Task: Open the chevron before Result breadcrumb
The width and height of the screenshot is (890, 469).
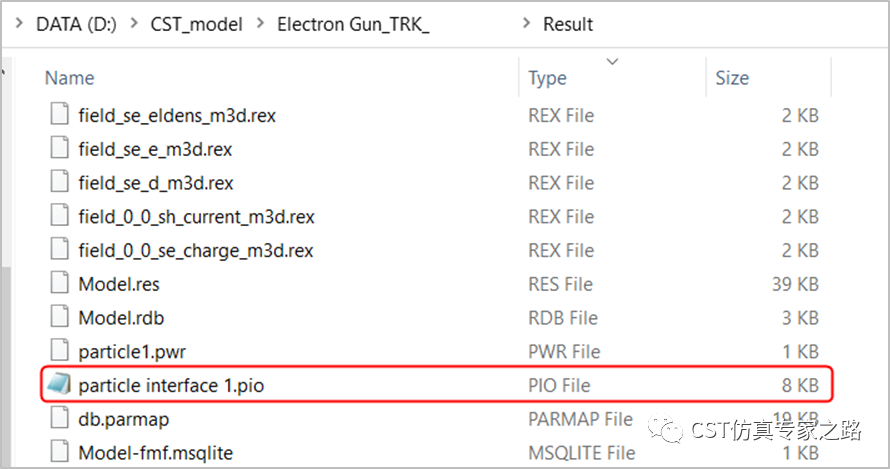Action: pyautogui.click(x=526, y=23)
